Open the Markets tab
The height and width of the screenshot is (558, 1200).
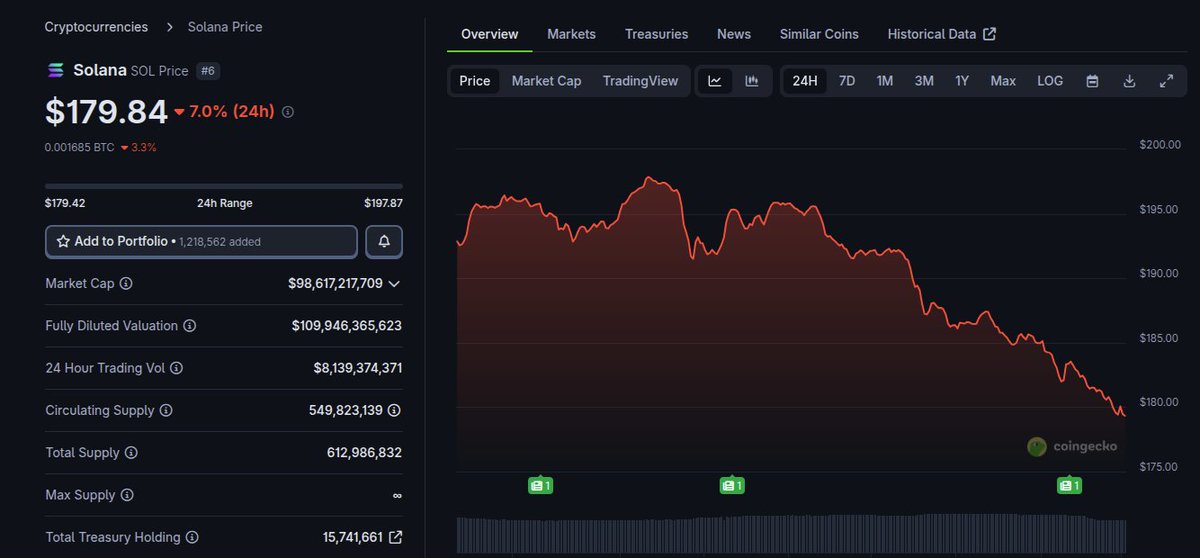(x=571, y=34)
